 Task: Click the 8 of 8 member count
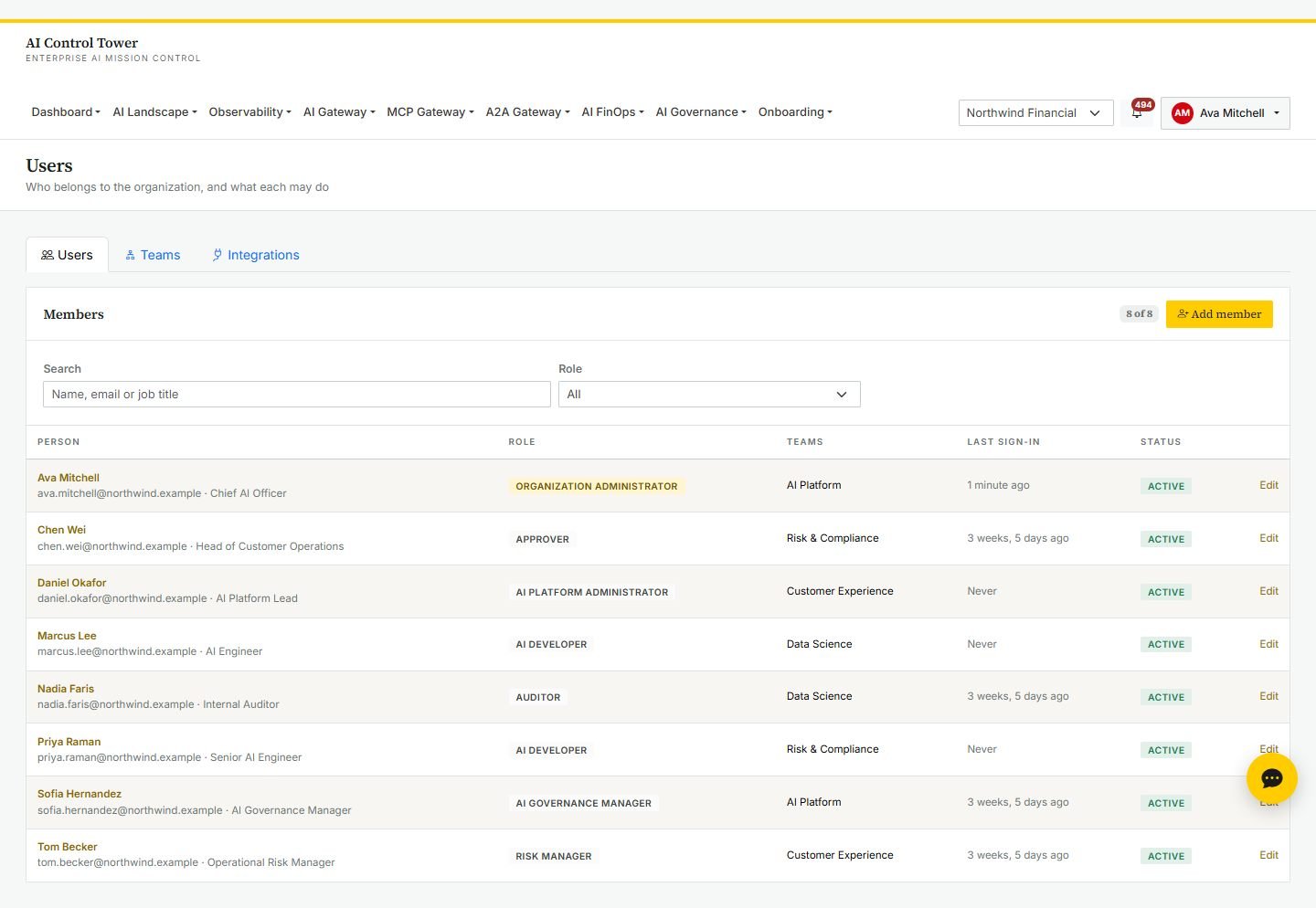click(1139, 314)
